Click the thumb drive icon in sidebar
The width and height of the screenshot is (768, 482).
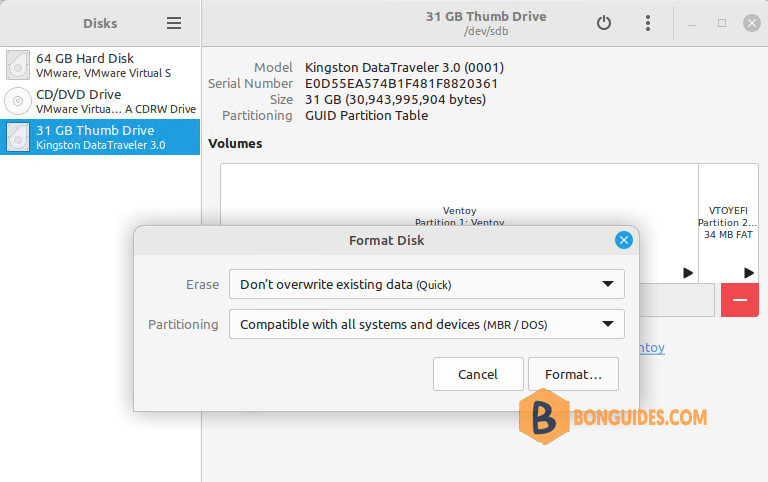[x=18, y=137]
